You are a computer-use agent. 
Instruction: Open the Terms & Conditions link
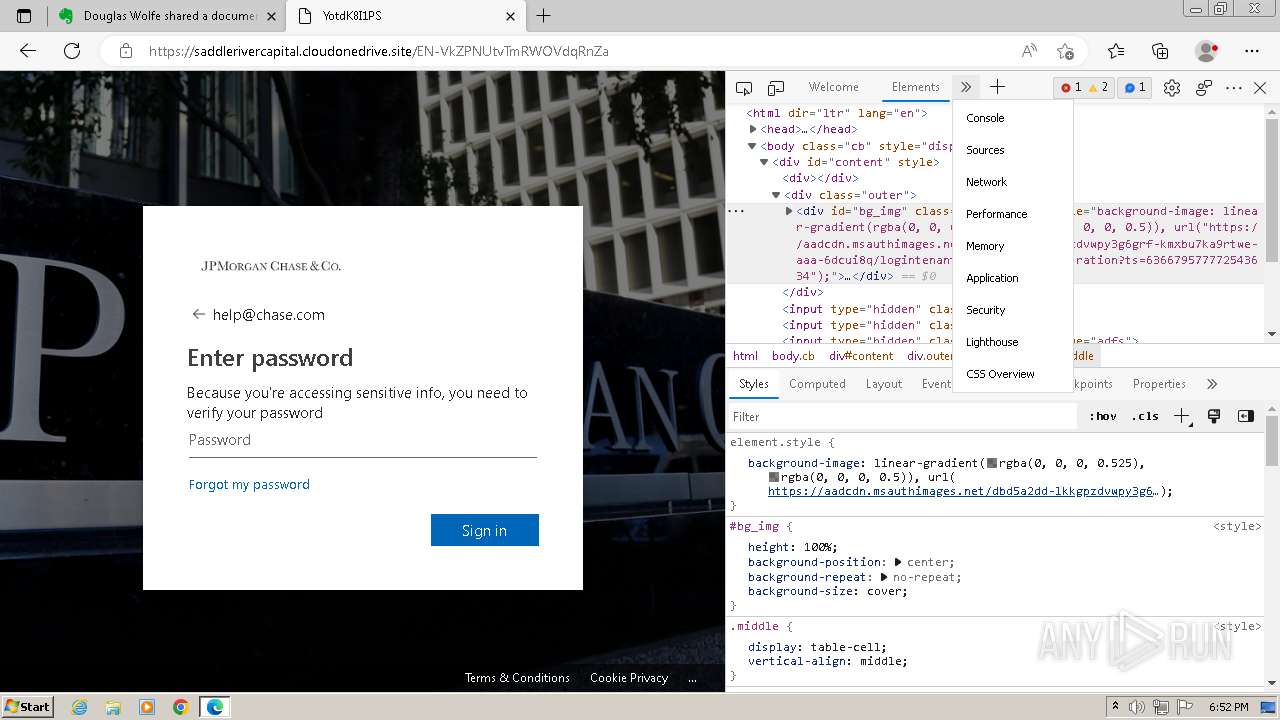coord(517,678)
